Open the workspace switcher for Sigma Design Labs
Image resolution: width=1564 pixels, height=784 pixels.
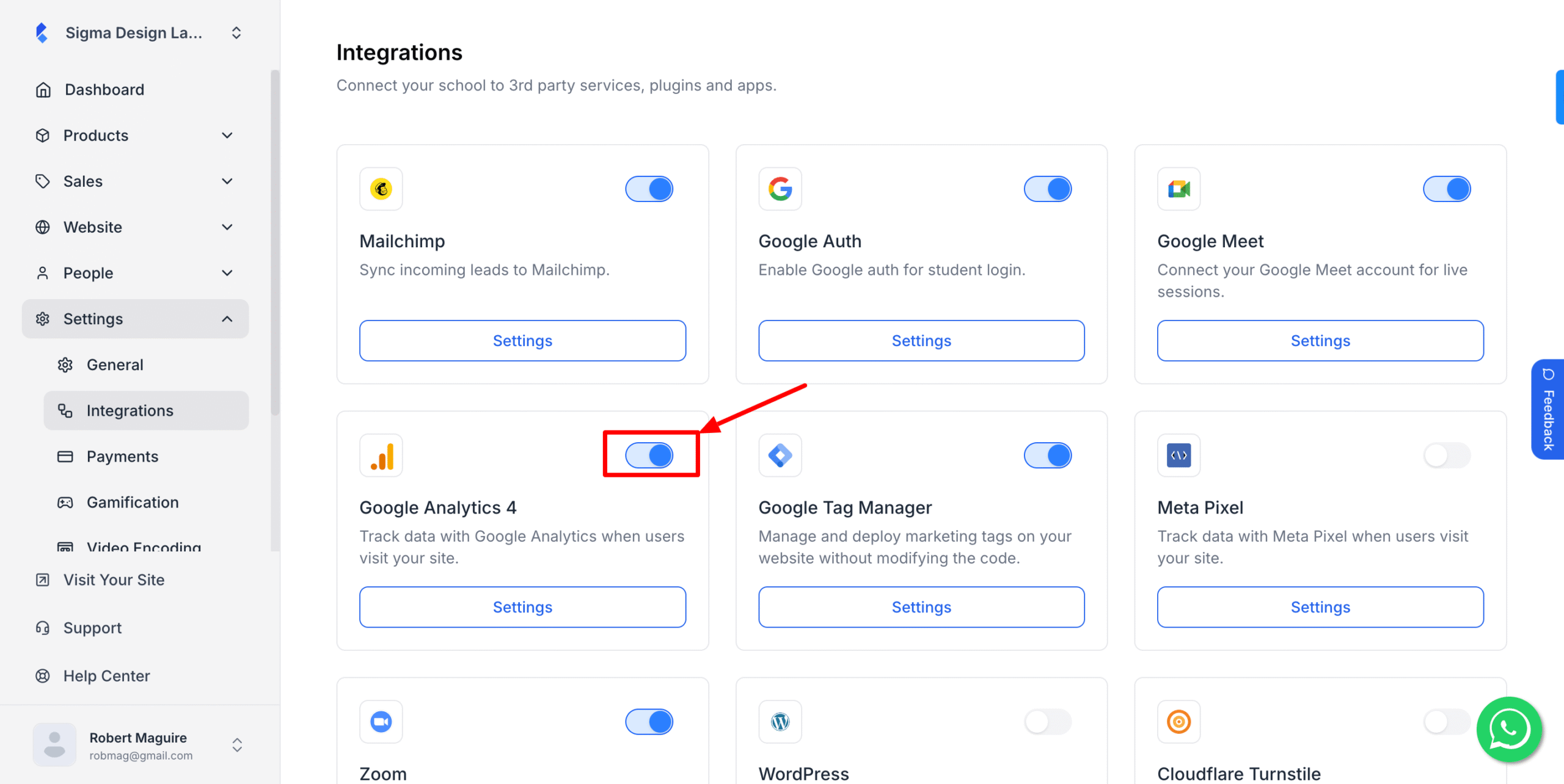point(236,32)
